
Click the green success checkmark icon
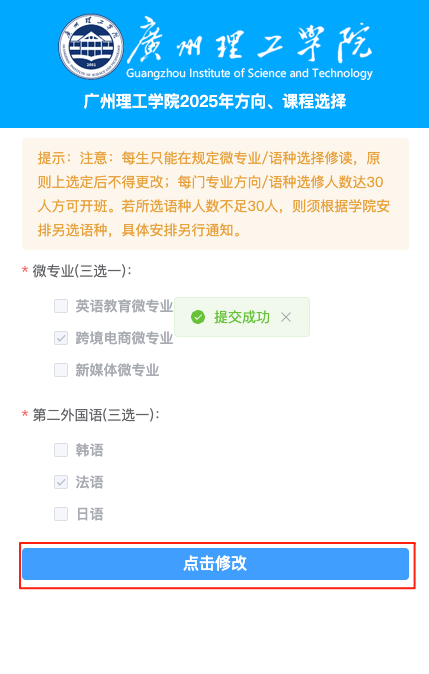tap(198, 317)
